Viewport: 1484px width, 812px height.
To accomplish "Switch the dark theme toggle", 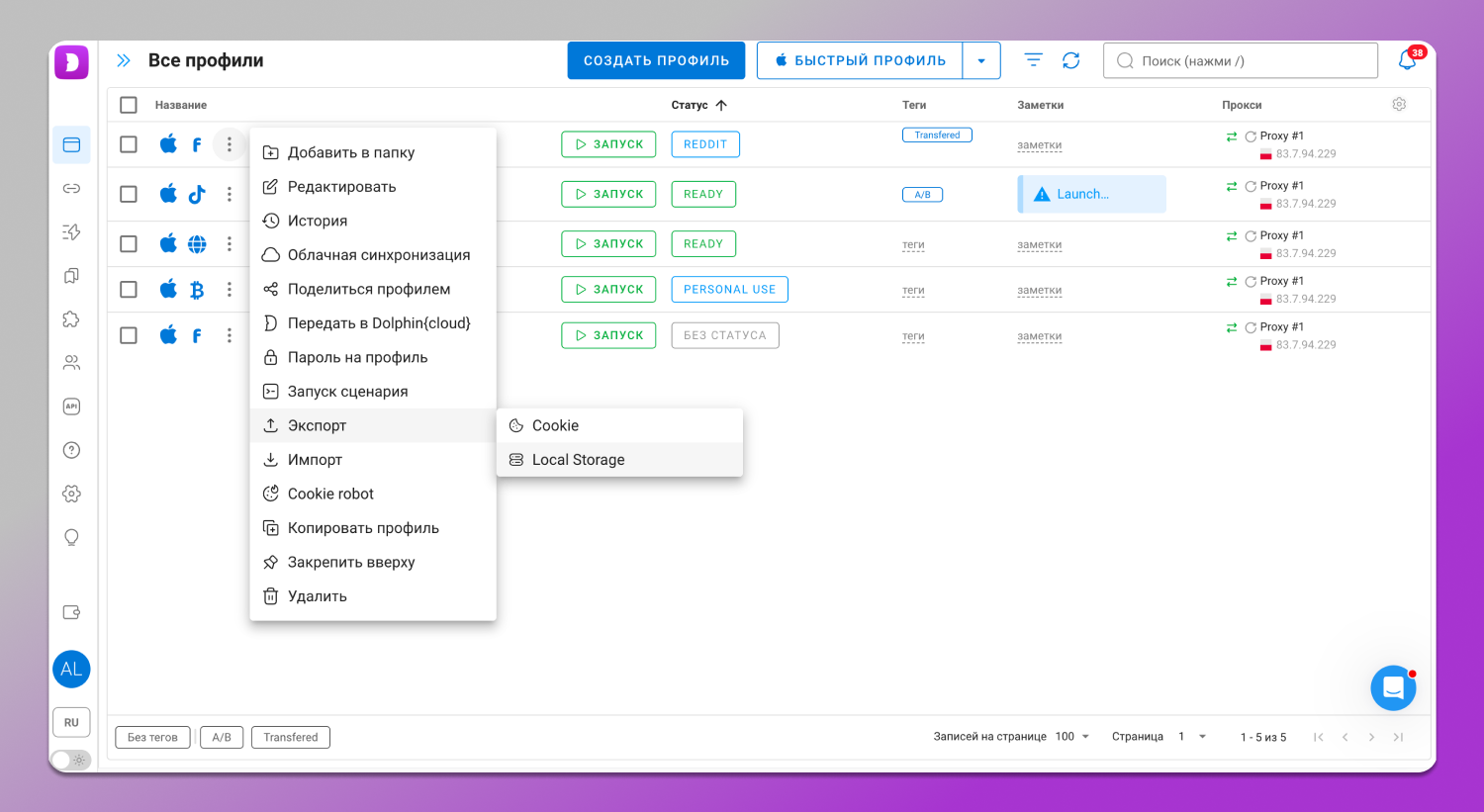I will 70,760.
